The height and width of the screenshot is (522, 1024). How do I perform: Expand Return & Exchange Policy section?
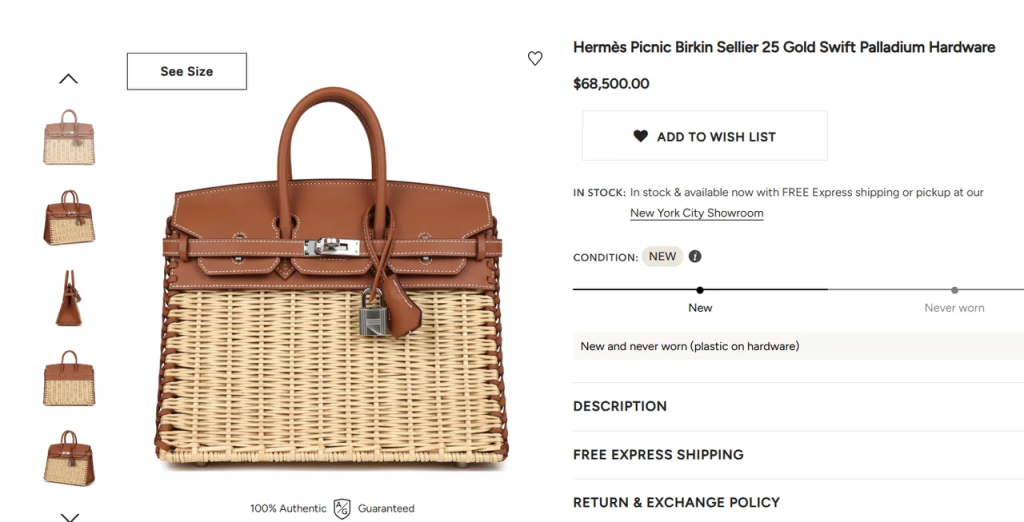(x=676, y=502)
